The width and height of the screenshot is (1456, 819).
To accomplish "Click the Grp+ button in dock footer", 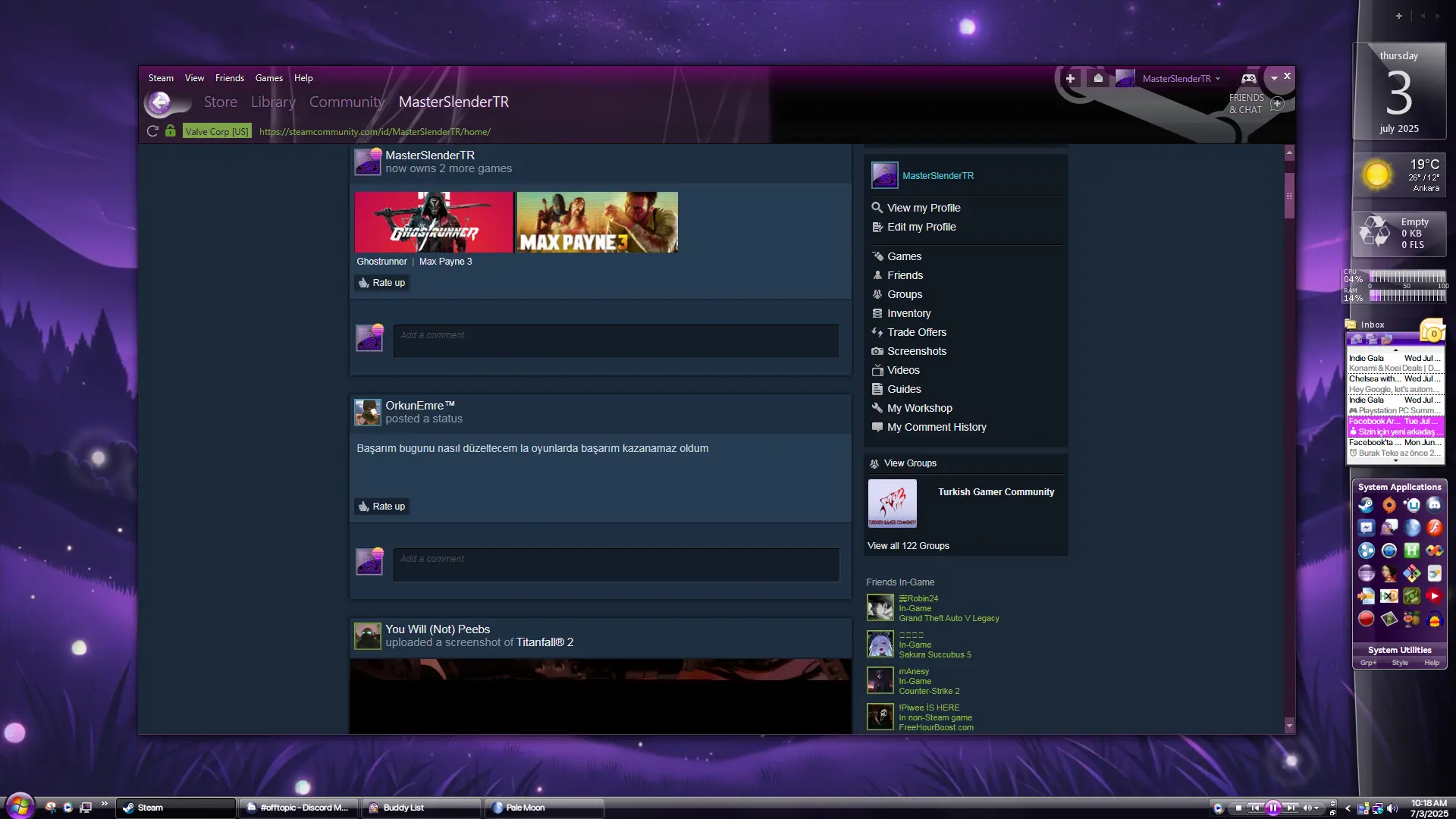I will click(1368, 663).
